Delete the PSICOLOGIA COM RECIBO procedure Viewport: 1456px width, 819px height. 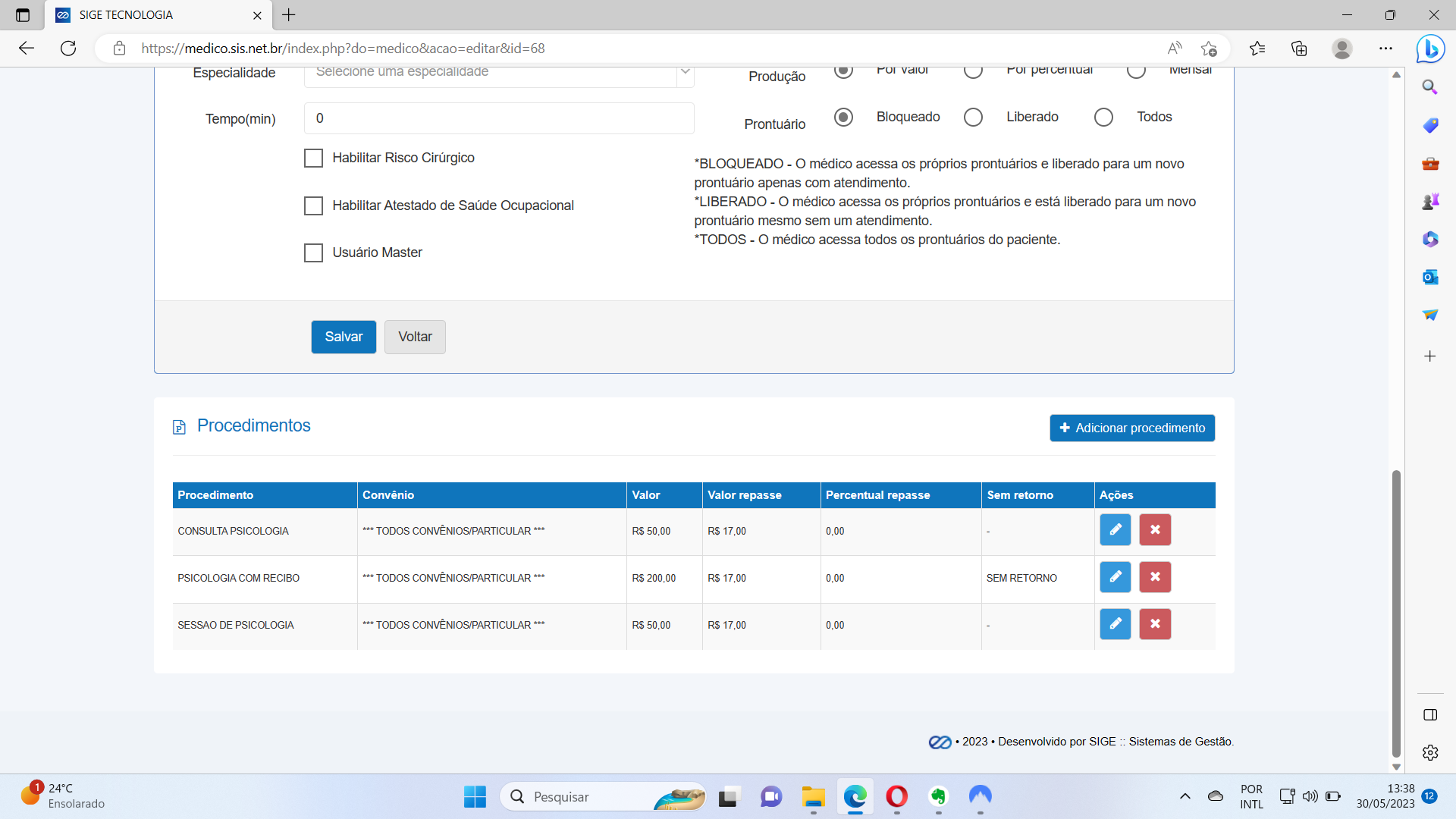pos(1154,577)
